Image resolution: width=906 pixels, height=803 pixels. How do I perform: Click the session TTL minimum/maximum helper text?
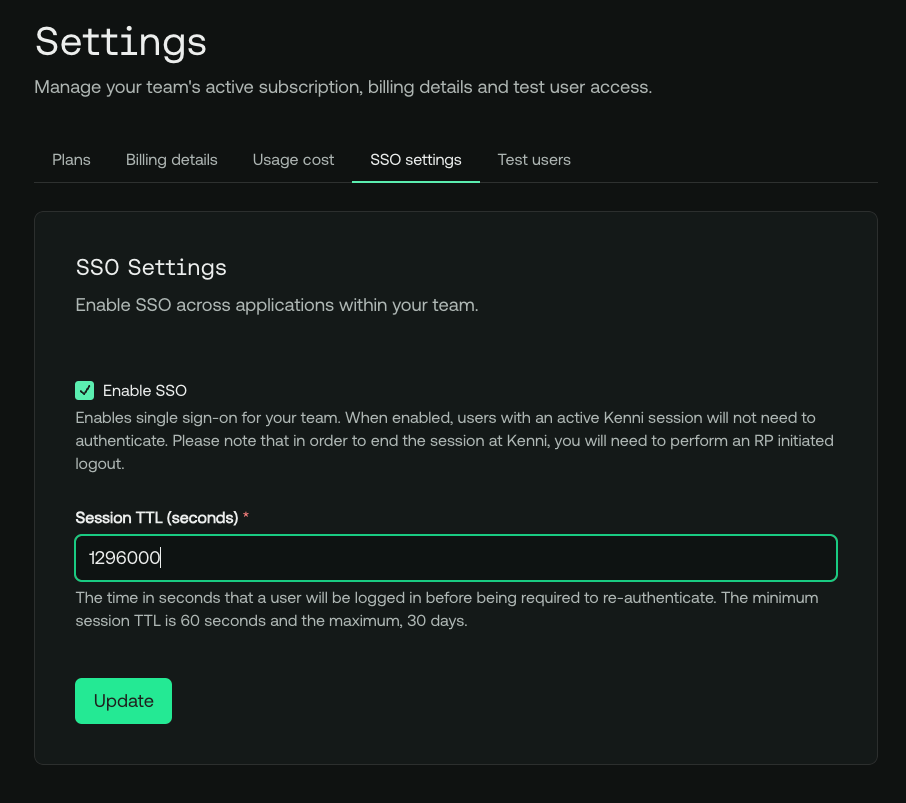(x=446, y=609)
